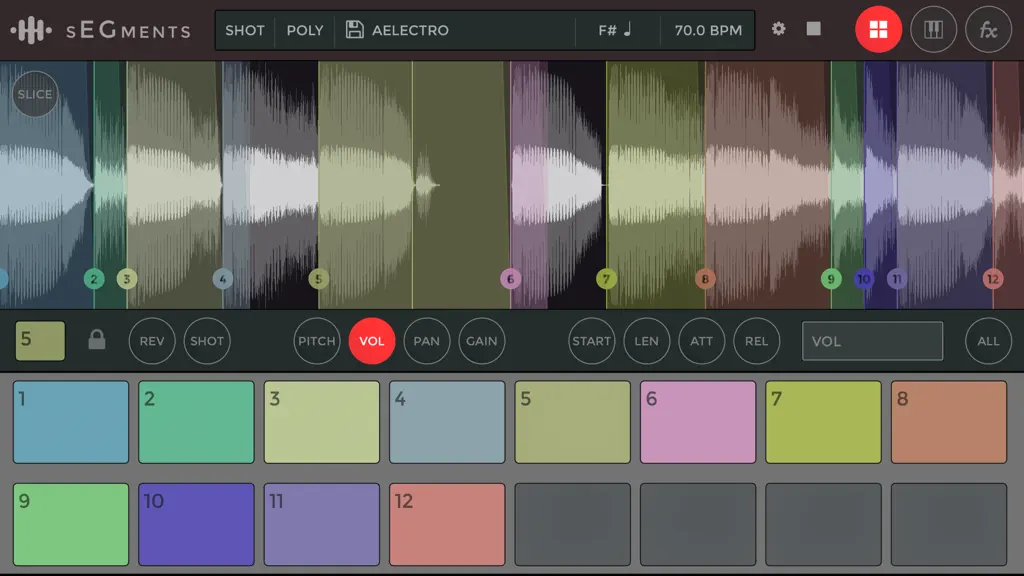Viewport: 1024px width, 576px height.
Task: Toggle the lock icon for slice 5
Action: click(x=97, y=340)
